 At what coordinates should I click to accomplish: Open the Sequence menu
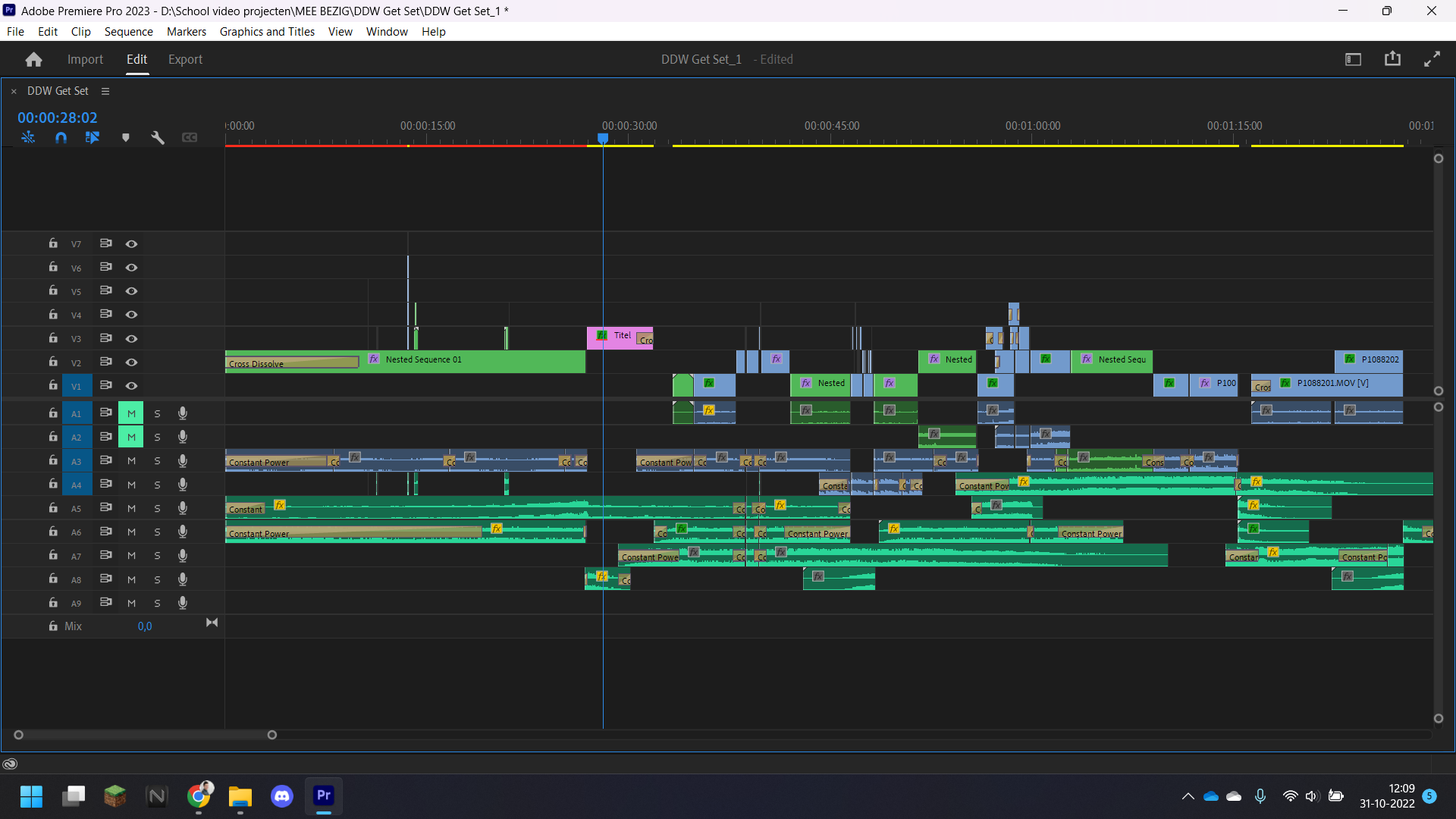pos(128,31)
